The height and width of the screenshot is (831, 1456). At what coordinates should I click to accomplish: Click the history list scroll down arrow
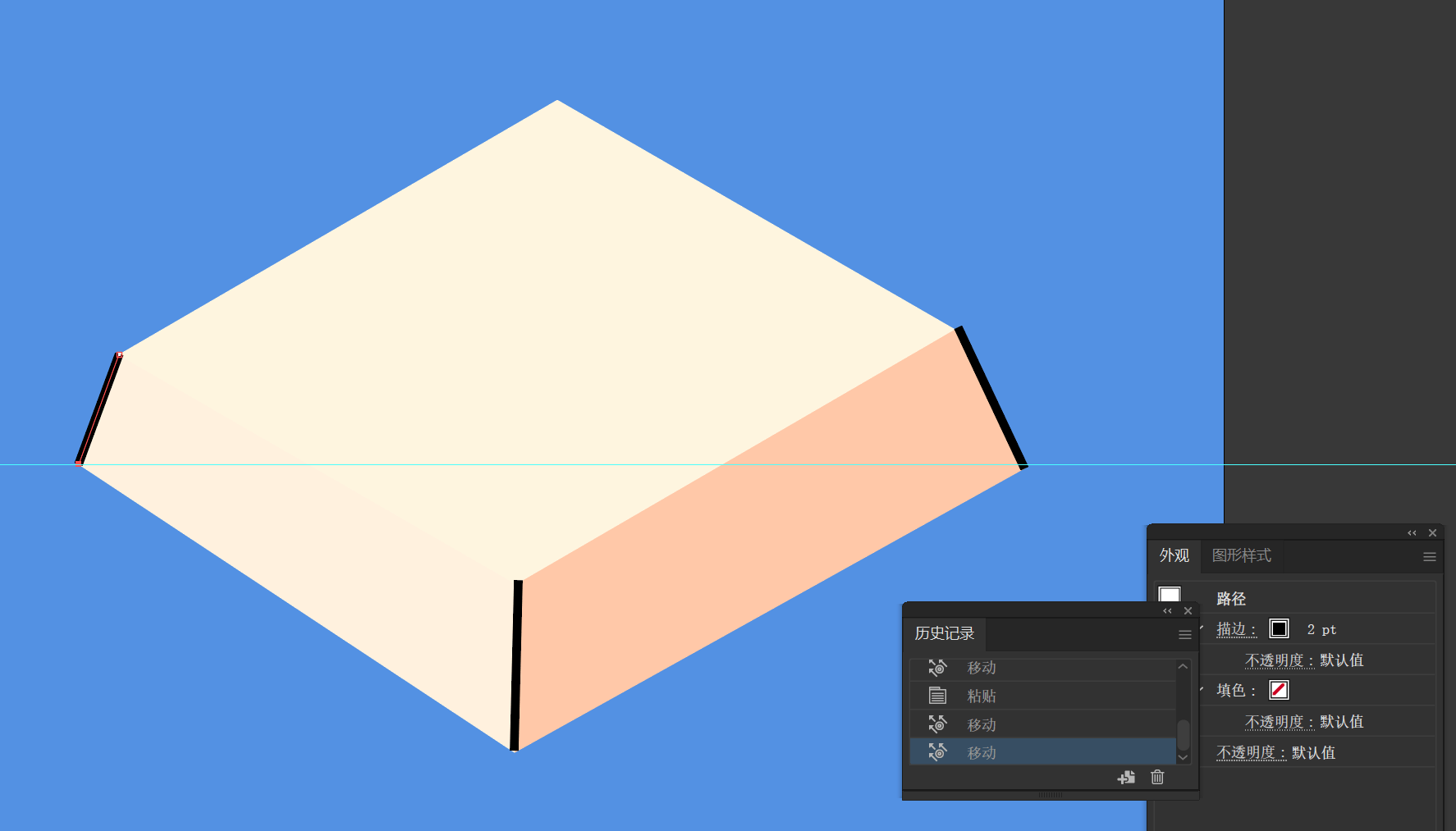(x=1183, y=757)
